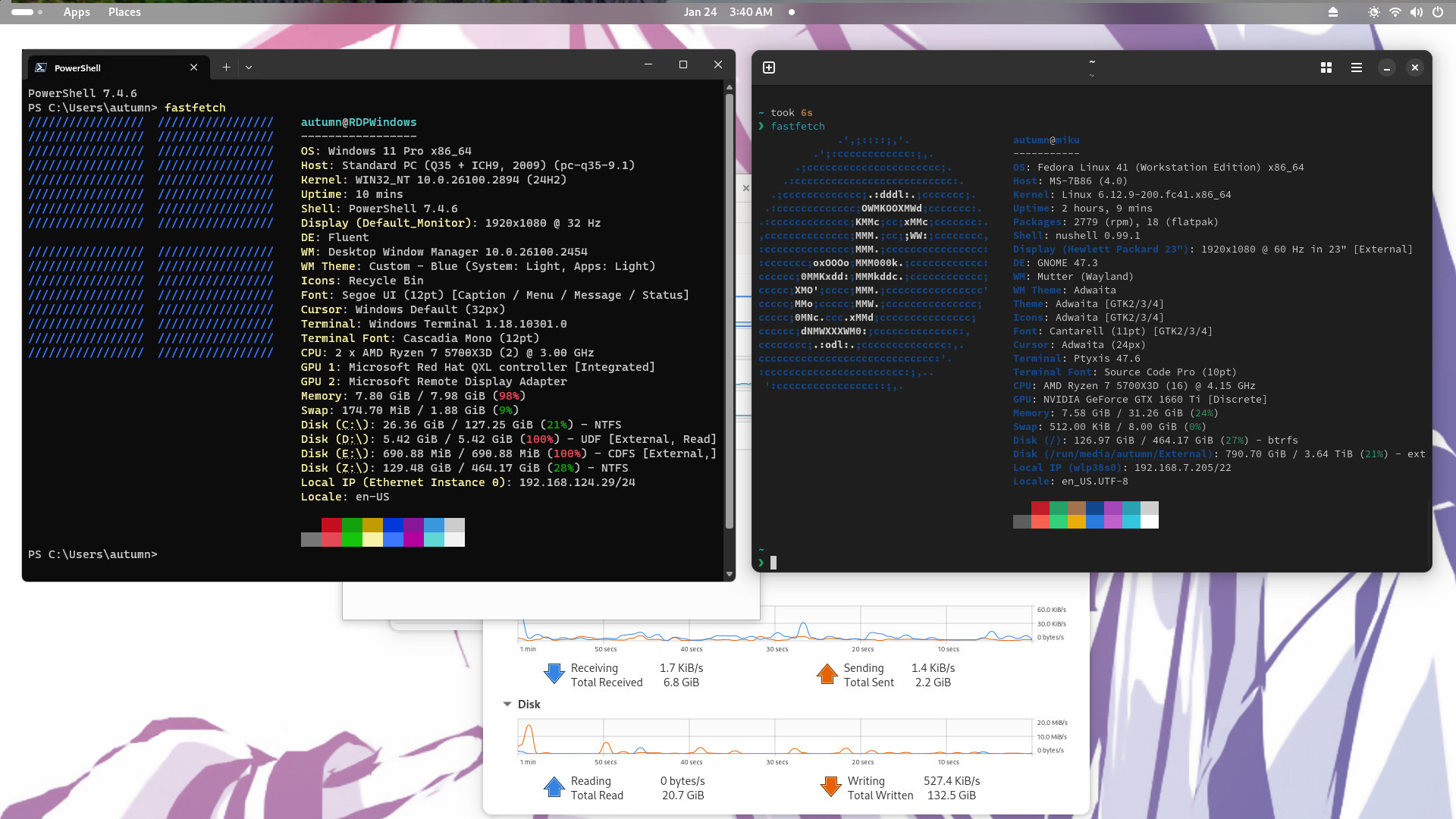Click the 'Total Written' label

pyautogui.click(x=880, y=795)
